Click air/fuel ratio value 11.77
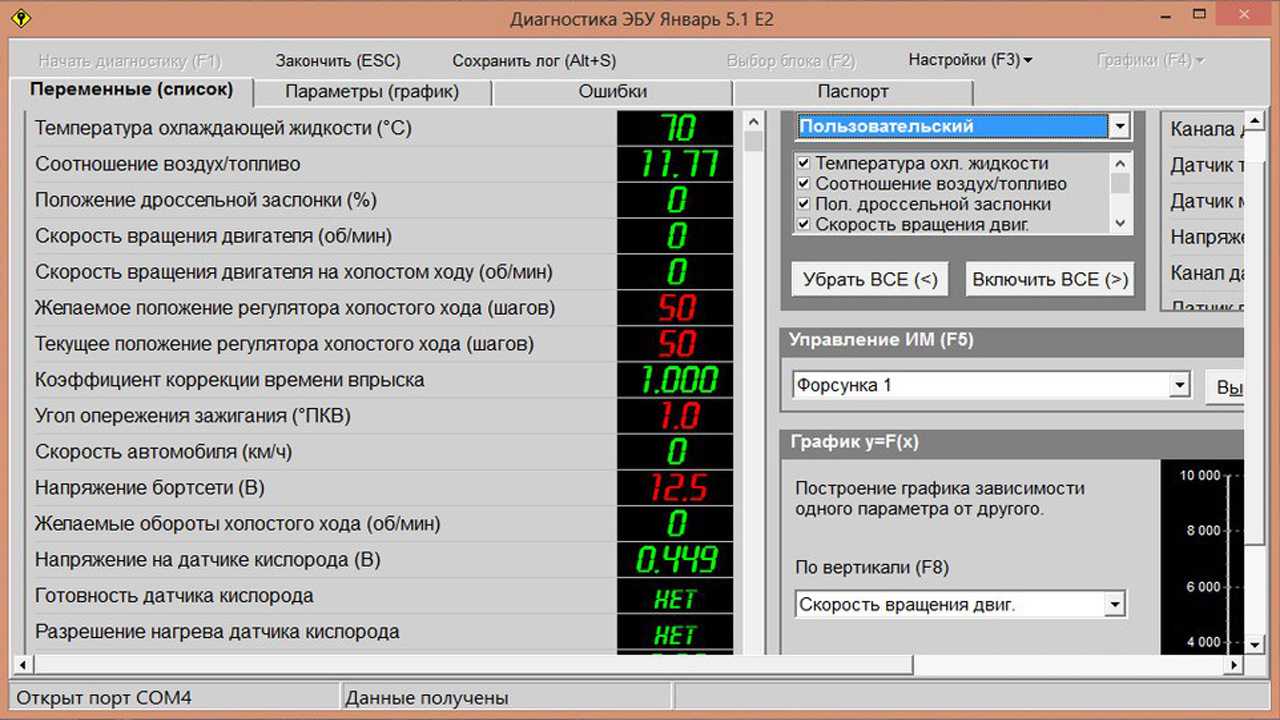This screenshot has height=720, width=1280. tap(676, 164)
